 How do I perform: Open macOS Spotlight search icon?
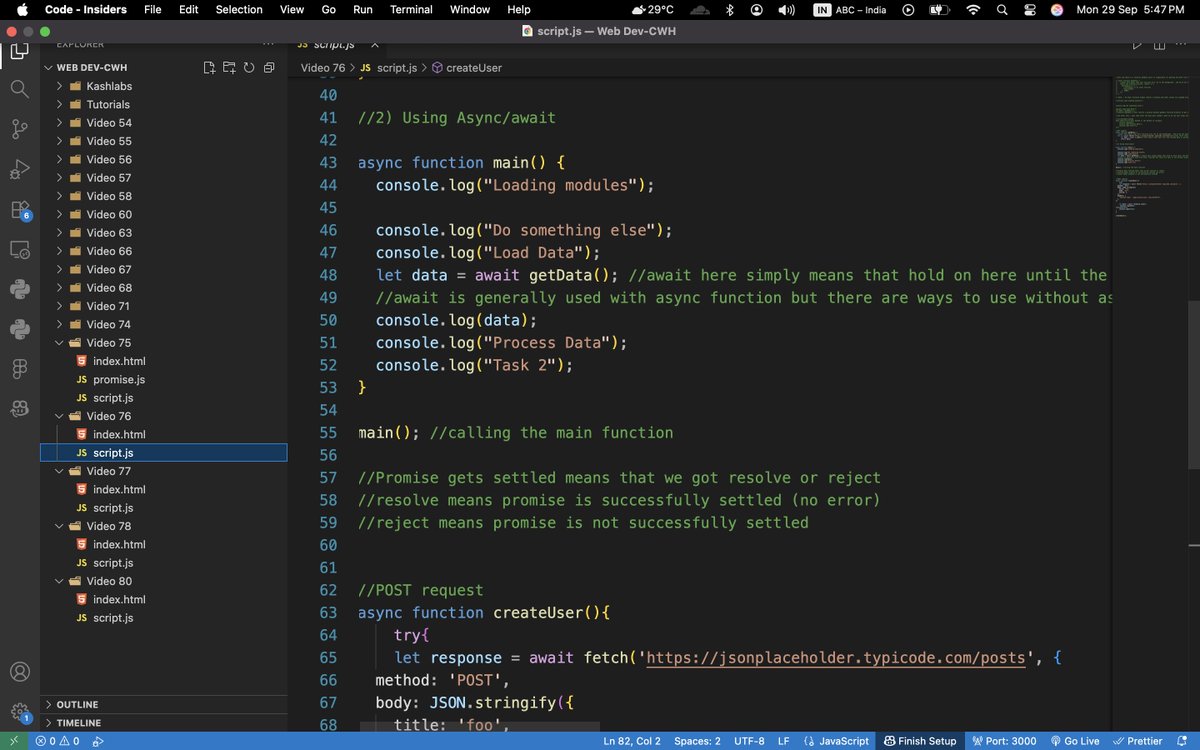[1001, 10]
